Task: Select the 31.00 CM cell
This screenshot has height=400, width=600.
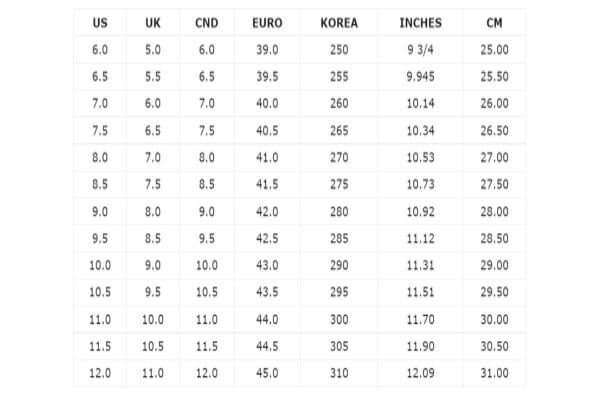Action: pos(494,373)
